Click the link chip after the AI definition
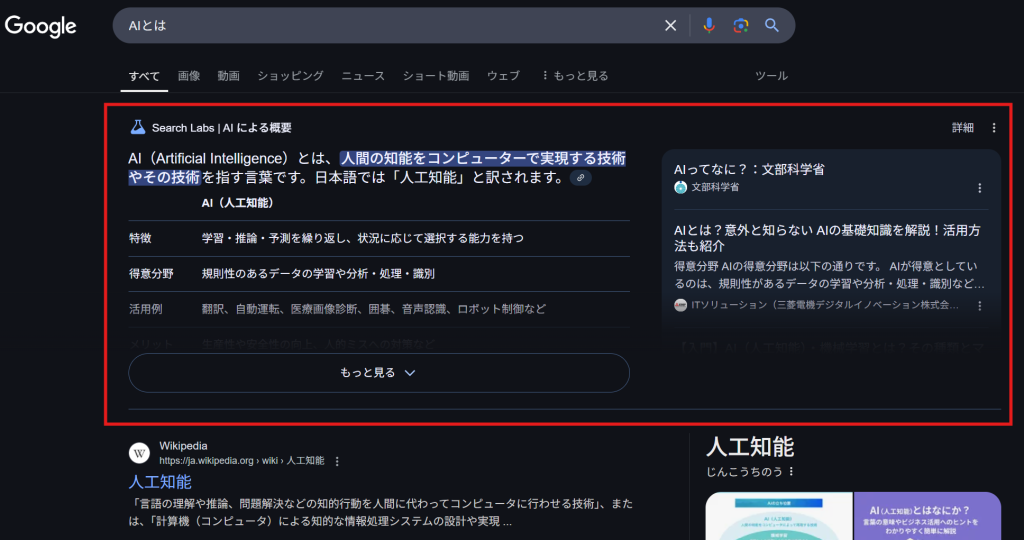The width and height of the screenshot is (1024, 540). click(581, 178)
